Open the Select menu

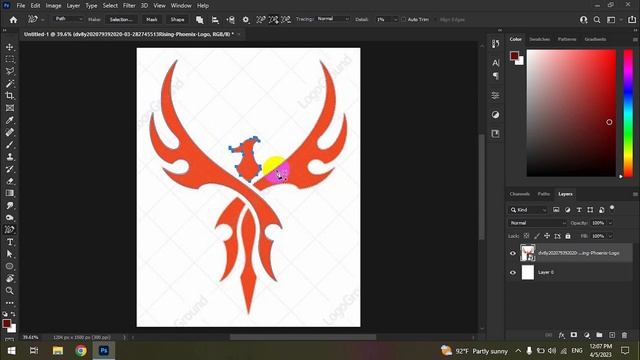110,6
